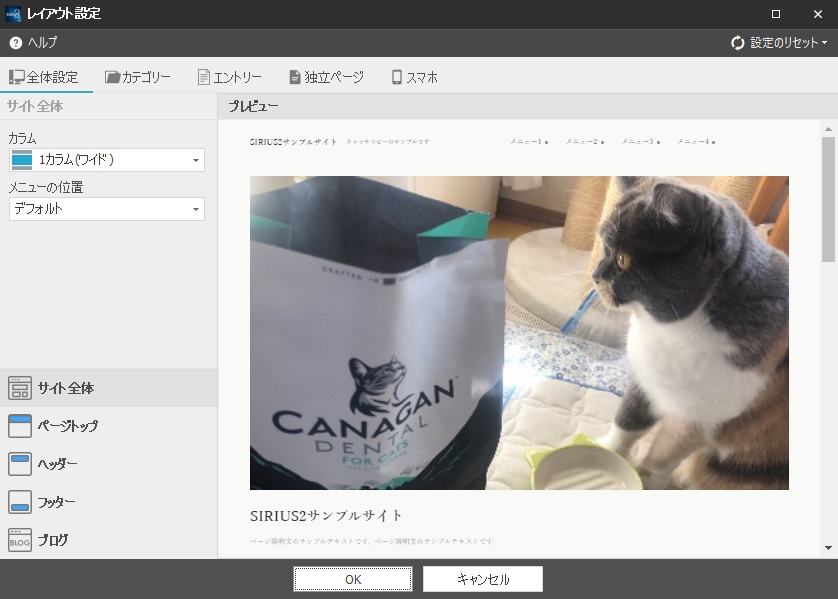Click the ページトップ section icon
Viewport: 838px width, 599px height.
tap(20, 426)
